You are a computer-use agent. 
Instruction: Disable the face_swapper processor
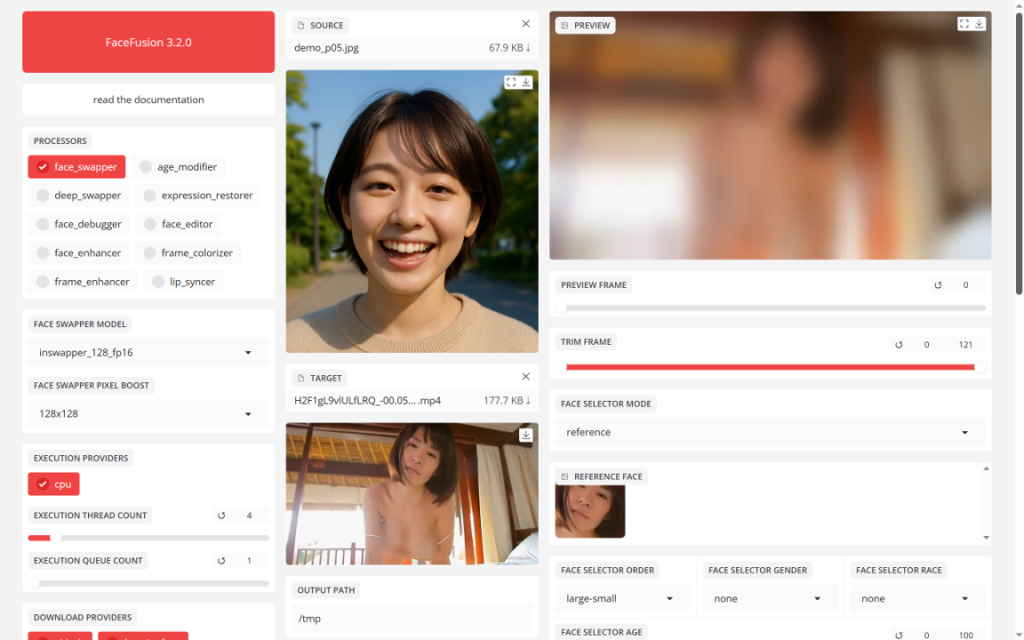click(76, 166)
